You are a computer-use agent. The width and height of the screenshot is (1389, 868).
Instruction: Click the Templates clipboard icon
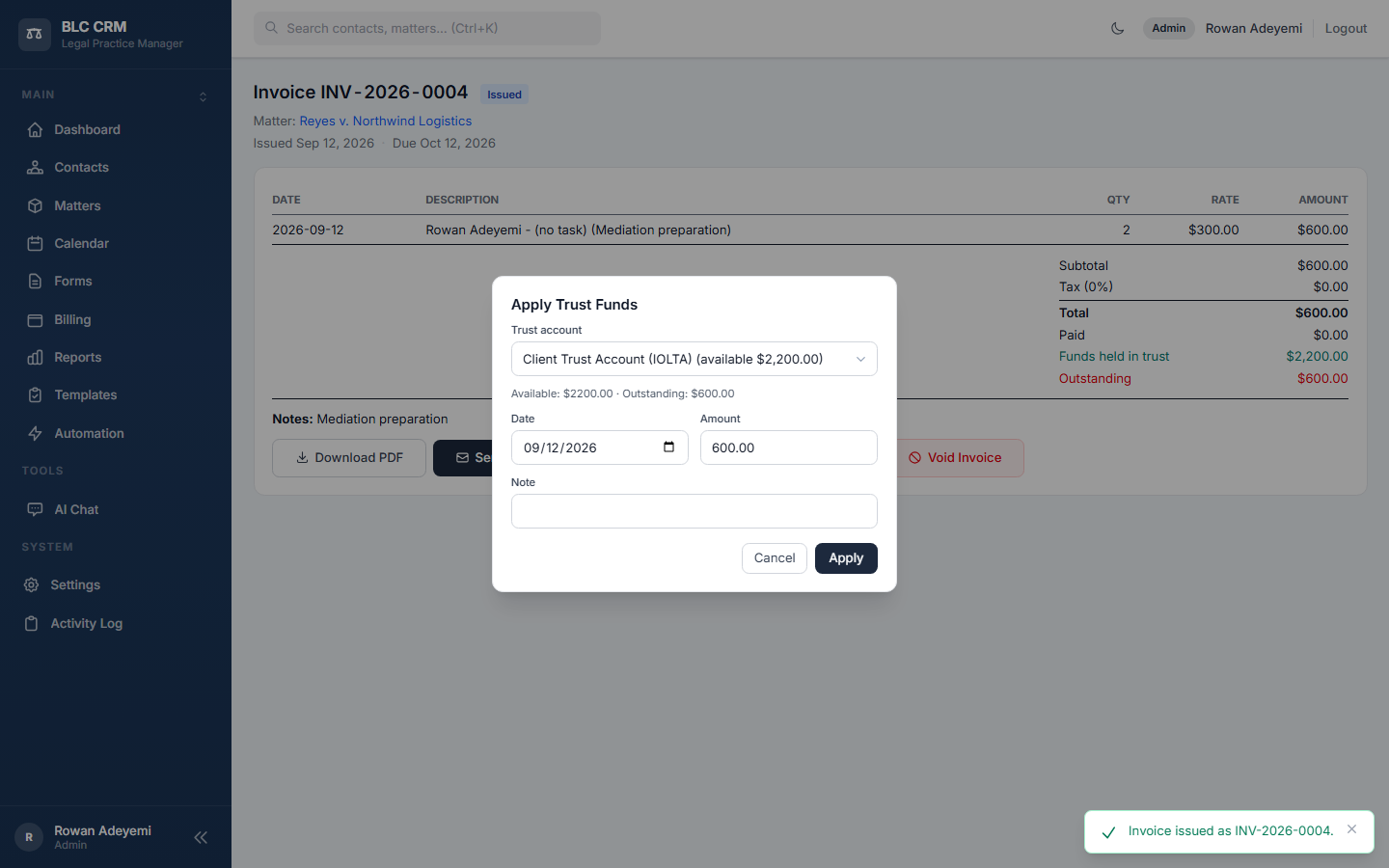(x=36, y=395)
